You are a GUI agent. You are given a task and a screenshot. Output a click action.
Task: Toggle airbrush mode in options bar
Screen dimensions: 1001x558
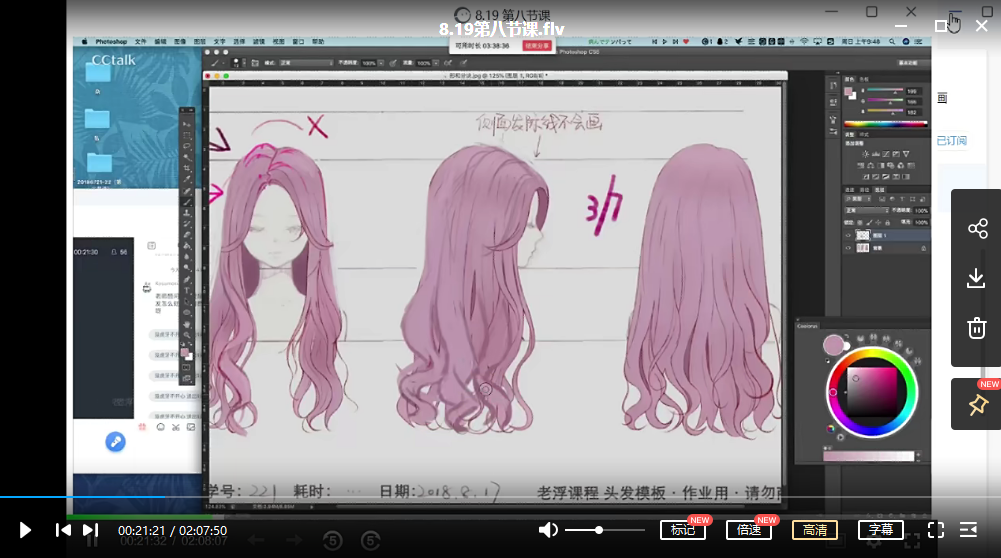pyautogui.click(x=448, y=63)
